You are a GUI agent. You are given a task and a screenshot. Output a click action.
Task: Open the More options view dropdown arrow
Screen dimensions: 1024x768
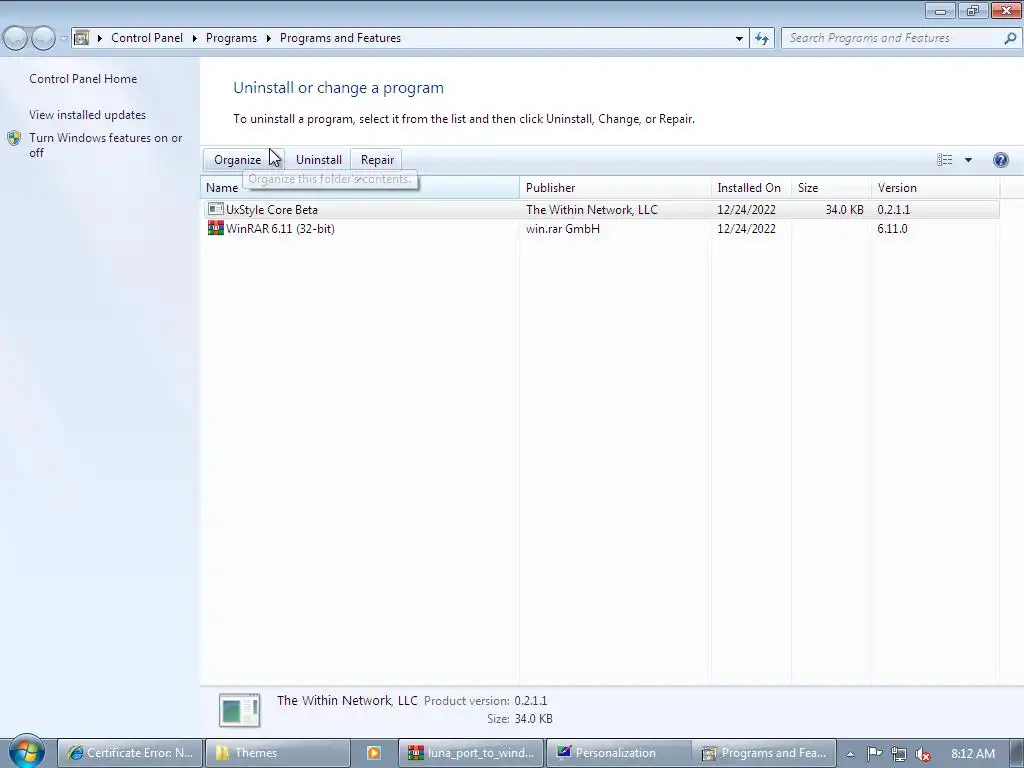coord(968,160)
